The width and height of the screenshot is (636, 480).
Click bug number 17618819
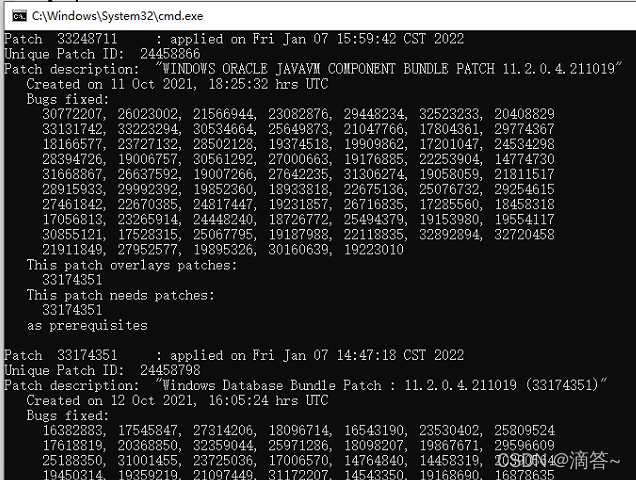(73, 446)
